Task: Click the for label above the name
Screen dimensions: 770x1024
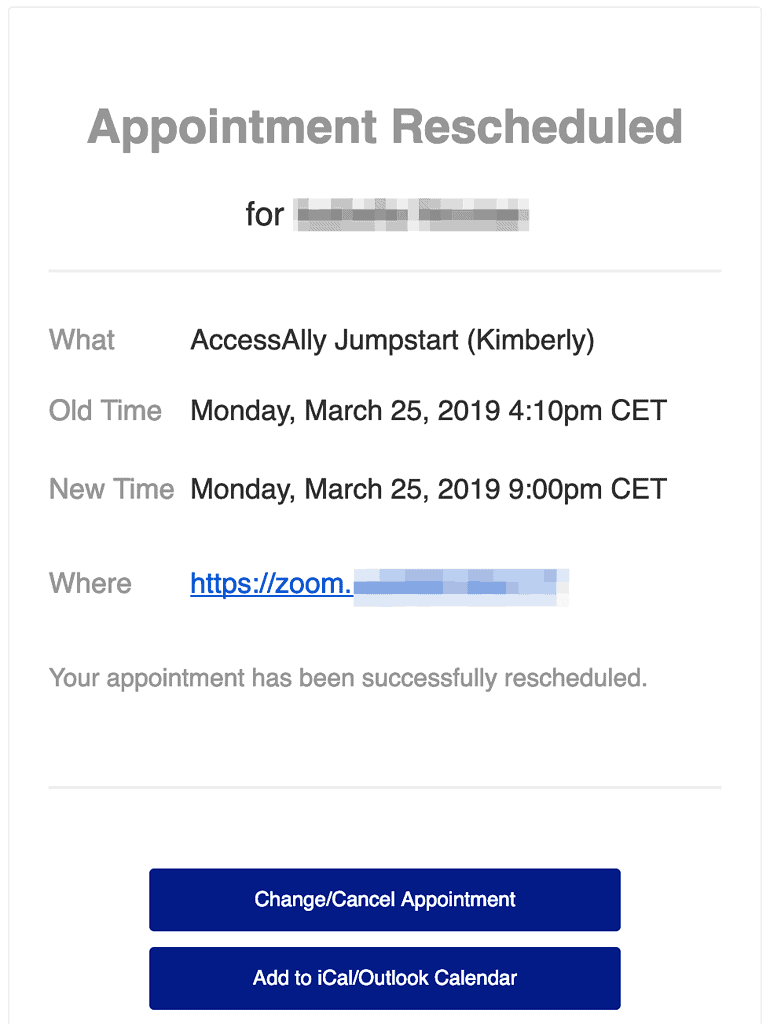Action: tap(264, 213)
